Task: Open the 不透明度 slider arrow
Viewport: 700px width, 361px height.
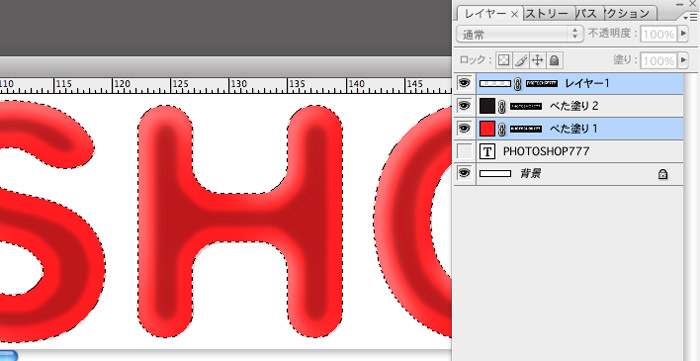Action: [x=683, y=34]
